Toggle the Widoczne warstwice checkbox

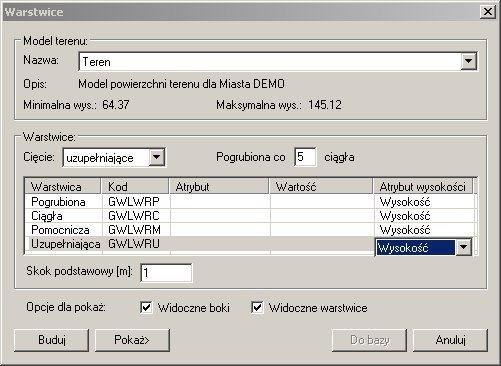257,307
